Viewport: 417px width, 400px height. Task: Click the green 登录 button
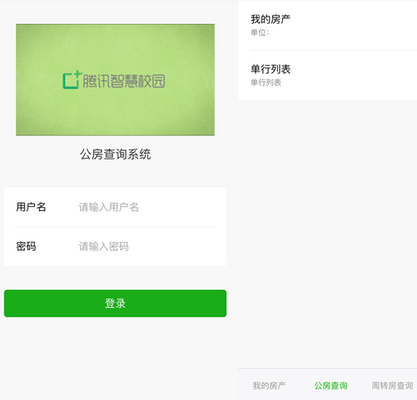pyautogui.click(x=115, y=303)
